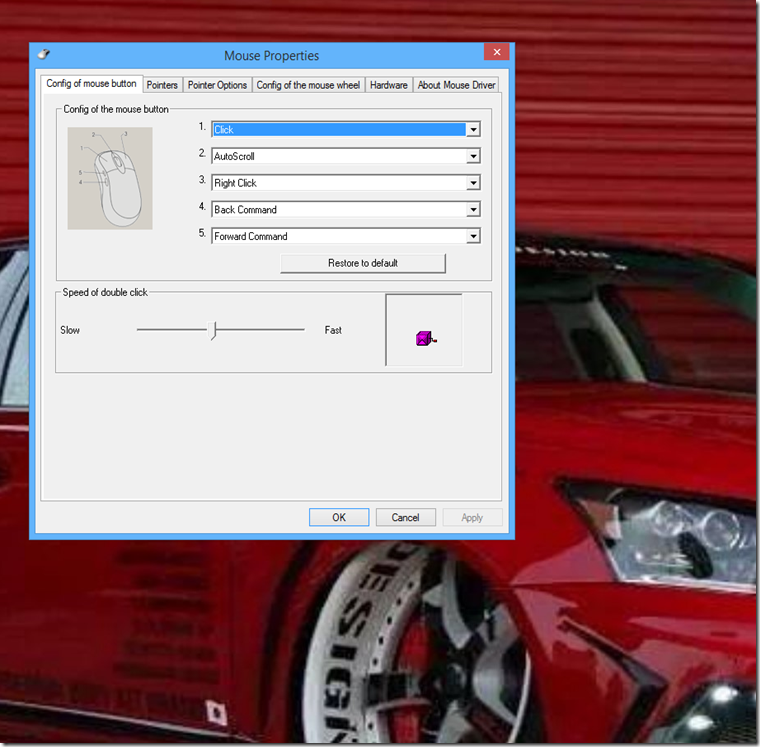This screenshot has height=747, width=760.
Task: Open the Pointers tab
Action: coord(162,85)
